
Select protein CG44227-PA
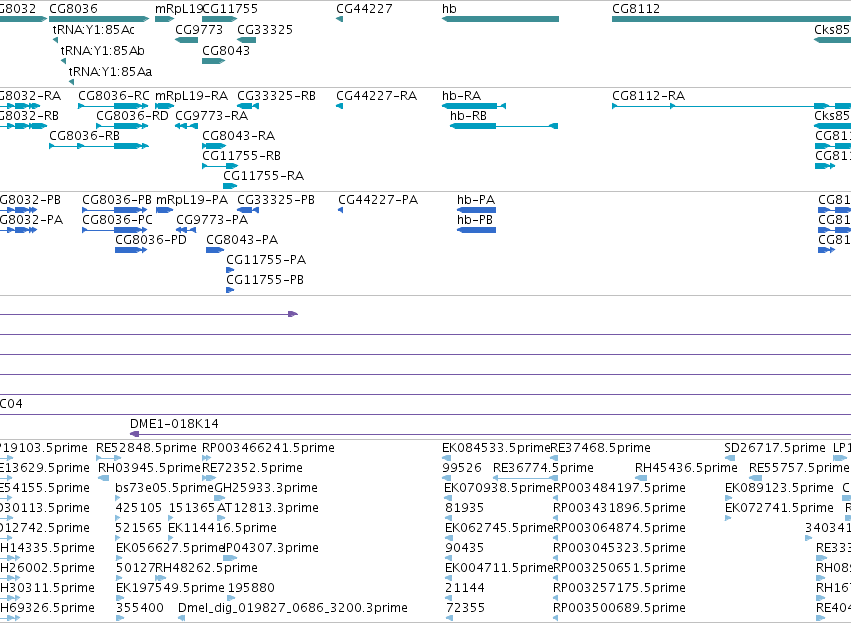click(x=378, y=200)
